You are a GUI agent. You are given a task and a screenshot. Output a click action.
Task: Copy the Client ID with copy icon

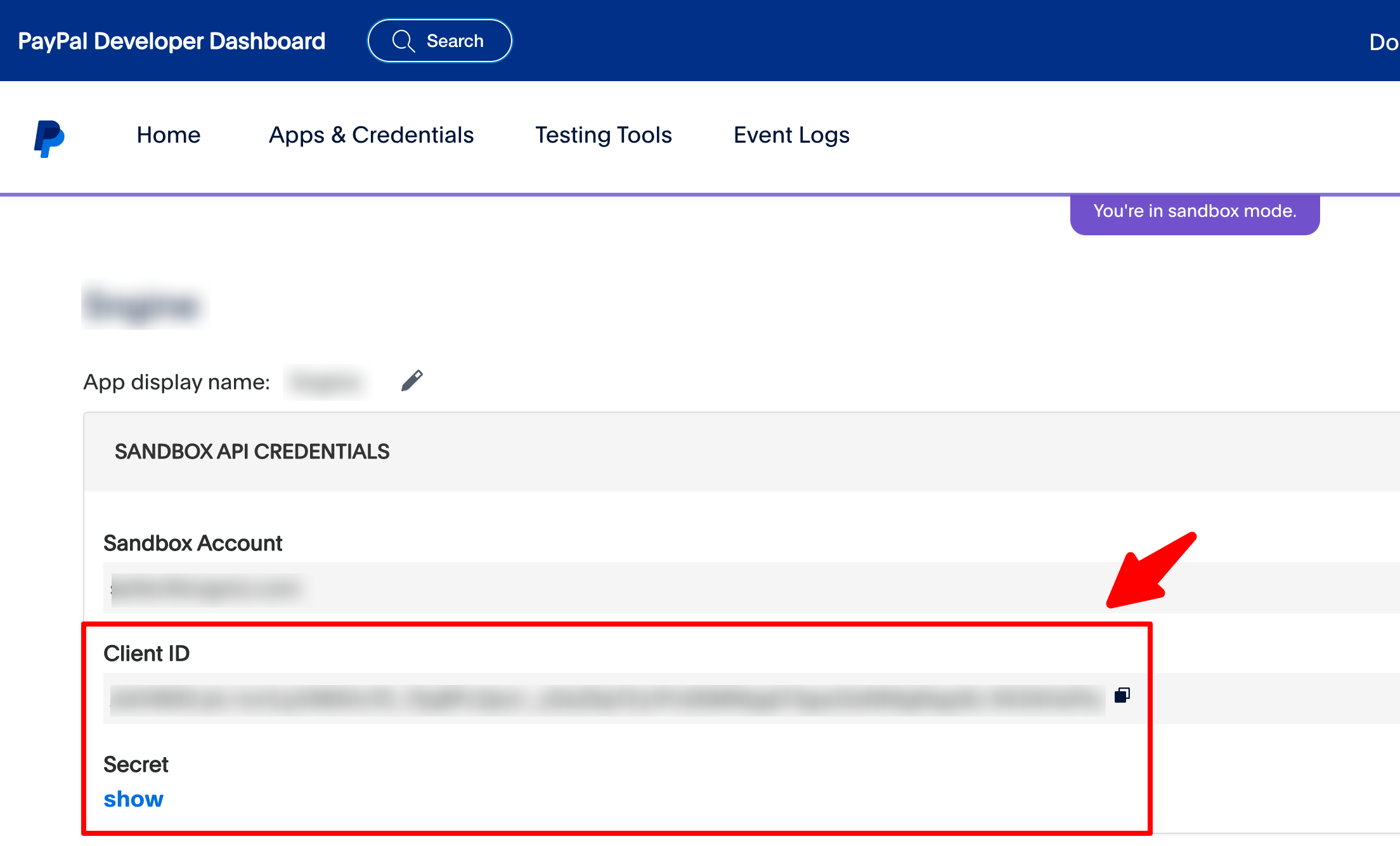[1122, 696]
